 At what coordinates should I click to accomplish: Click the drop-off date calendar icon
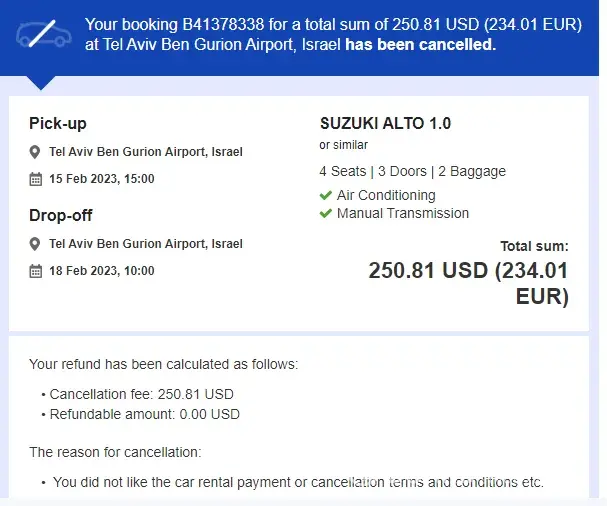[35, 271]
